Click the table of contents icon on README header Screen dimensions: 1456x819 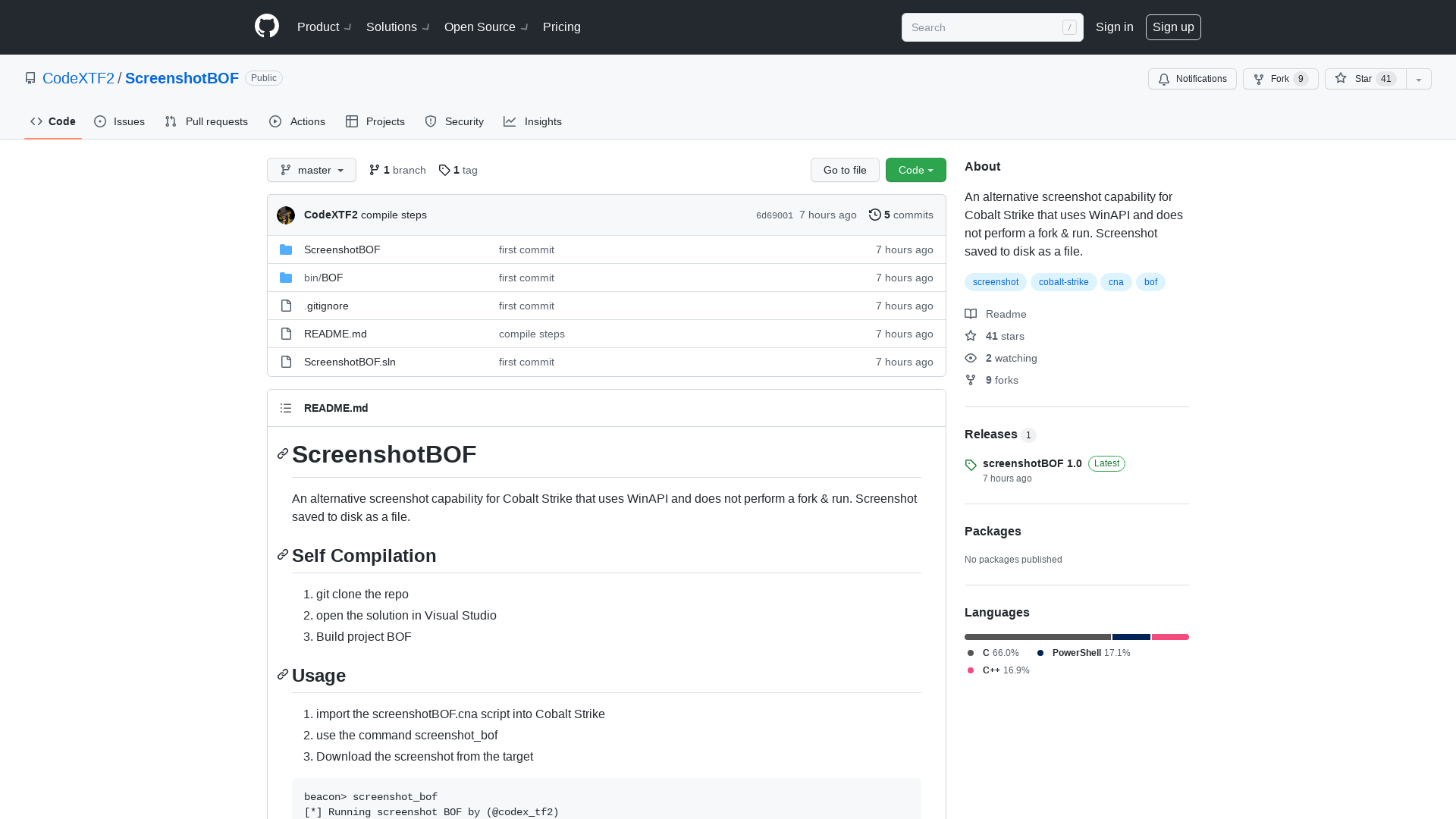coord(286,407)
